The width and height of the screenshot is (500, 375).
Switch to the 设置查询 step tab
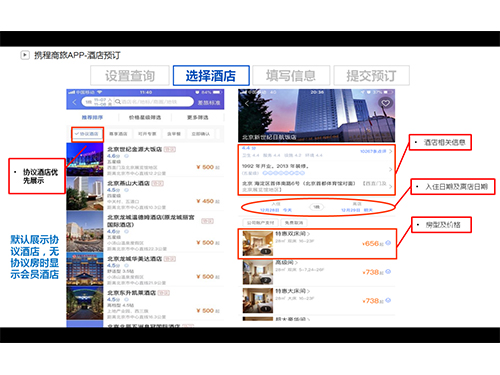tap(130, 76)
